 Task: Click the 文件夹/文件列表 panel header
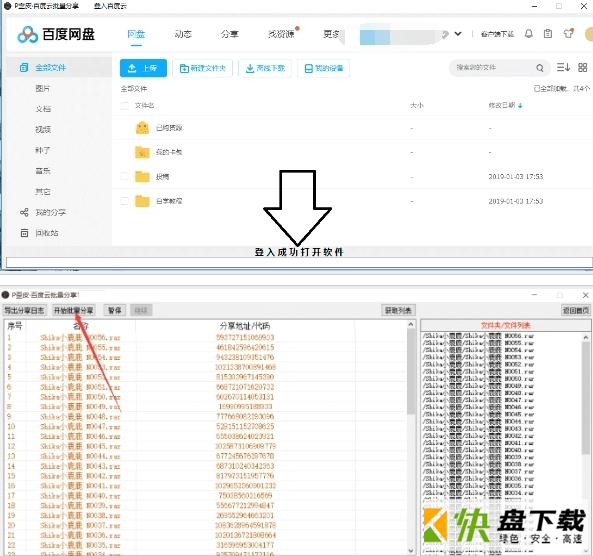click(506, 325)
